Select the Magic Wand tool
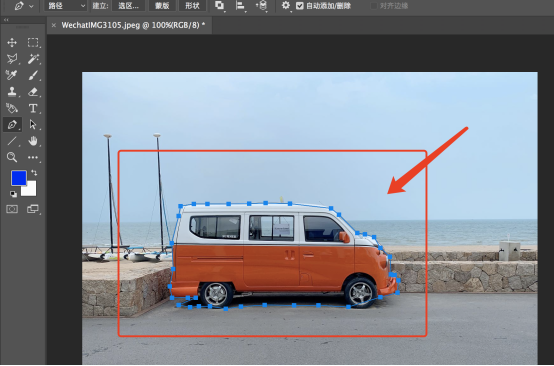This screenshot has width=554, height=366. [x=33, y=59]
